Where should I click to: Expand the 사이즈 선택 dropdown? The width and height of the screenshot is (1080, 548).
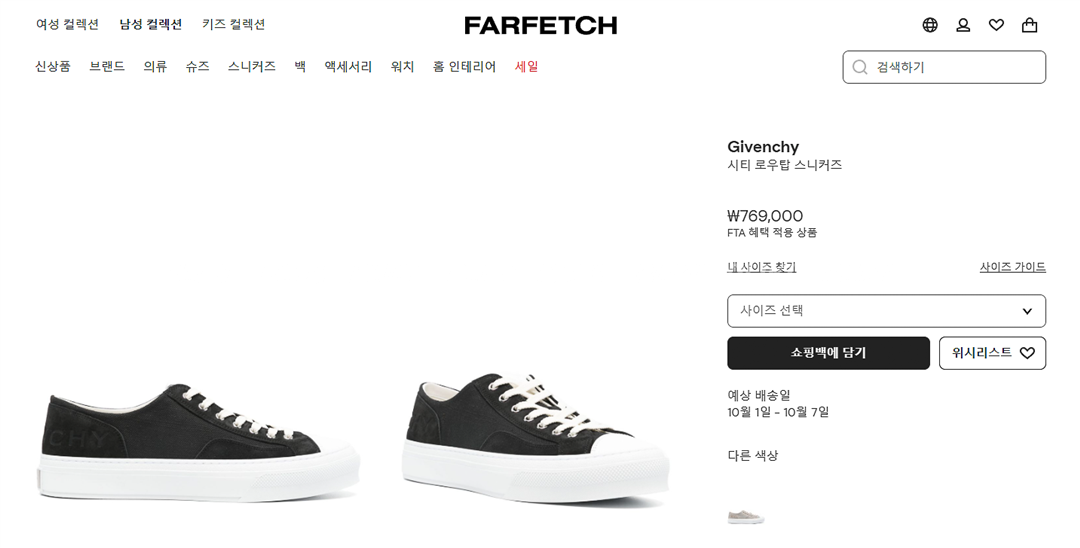[870, 311]
